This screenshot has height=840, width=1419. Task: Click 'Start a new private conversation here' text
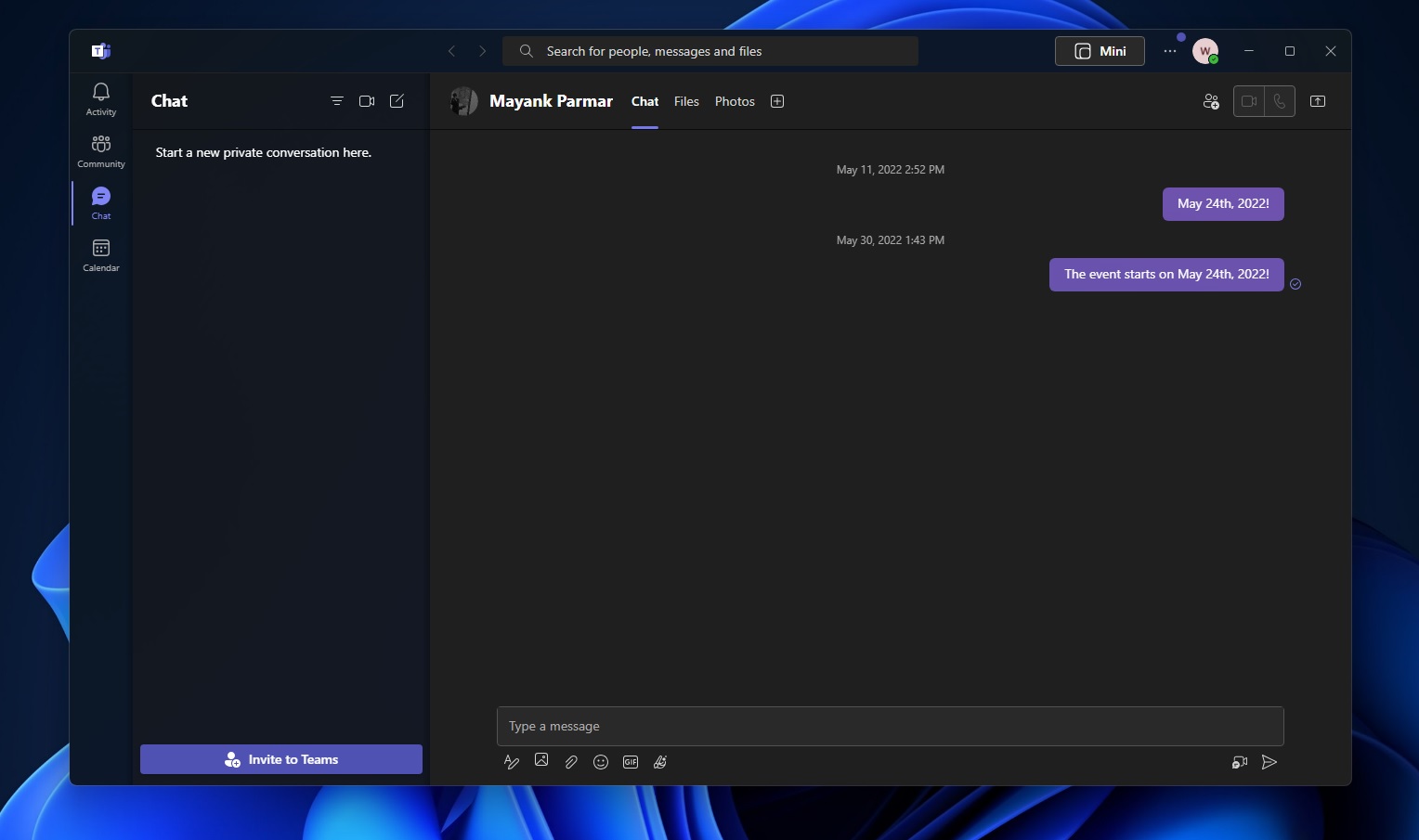264,152
